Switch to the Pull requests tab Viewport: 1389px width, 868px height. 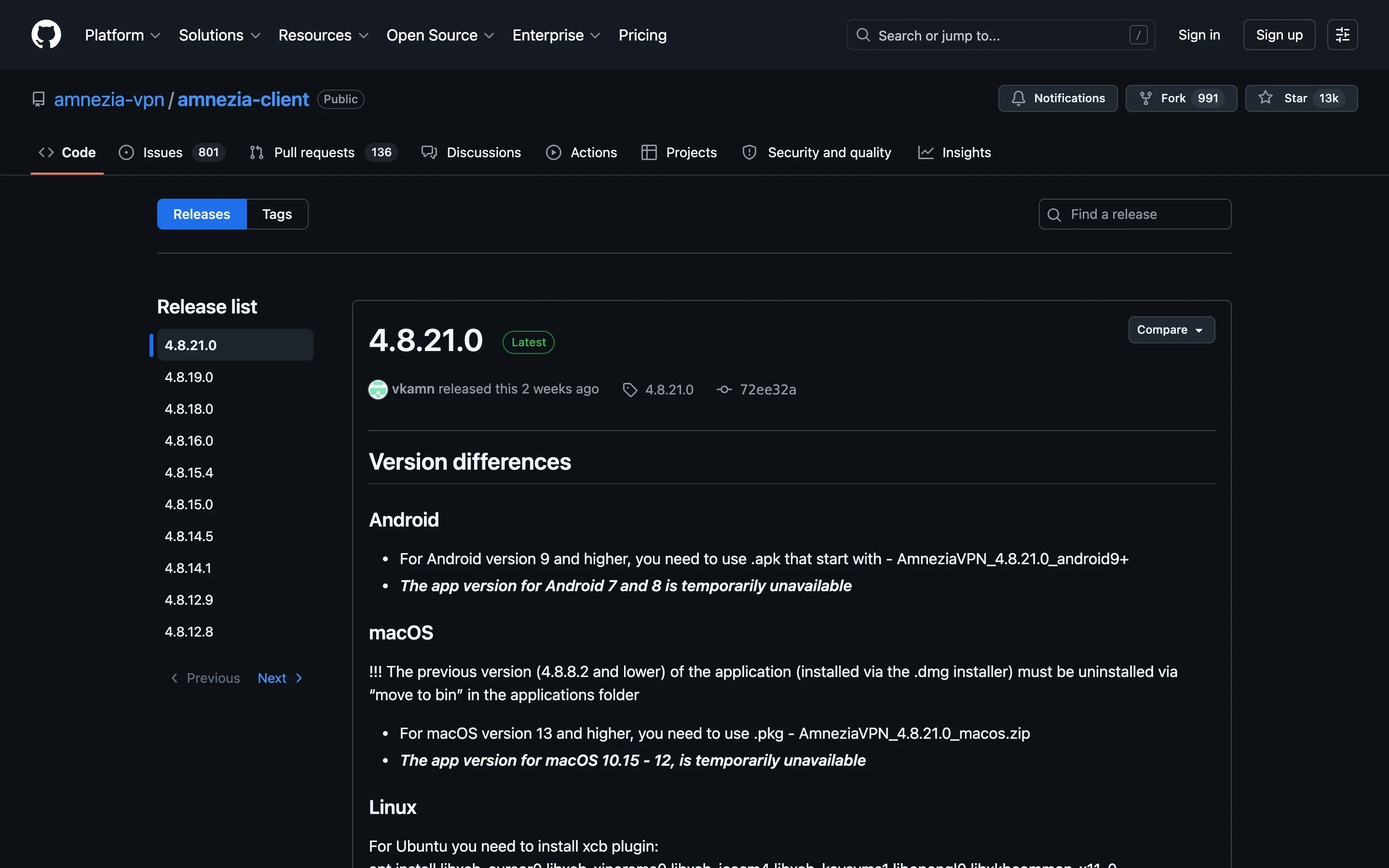click(x=324, y=152)
